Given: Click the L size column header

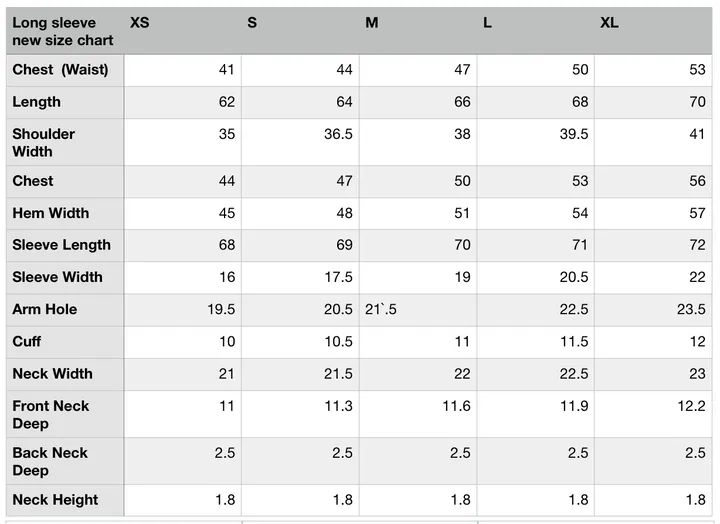Looking at the screenshot, I should click(x=487, y=23).
